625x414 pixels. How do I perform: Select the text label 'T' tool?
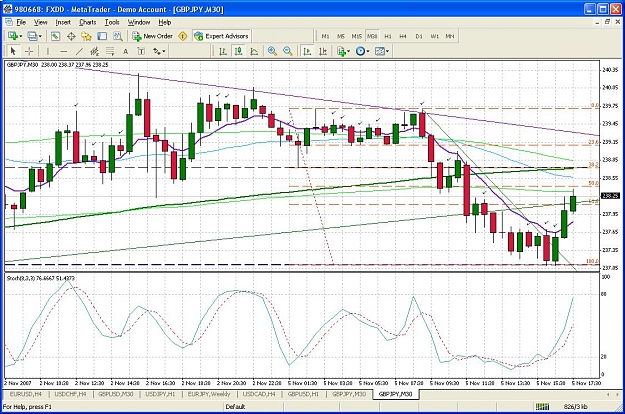(141, 51)
